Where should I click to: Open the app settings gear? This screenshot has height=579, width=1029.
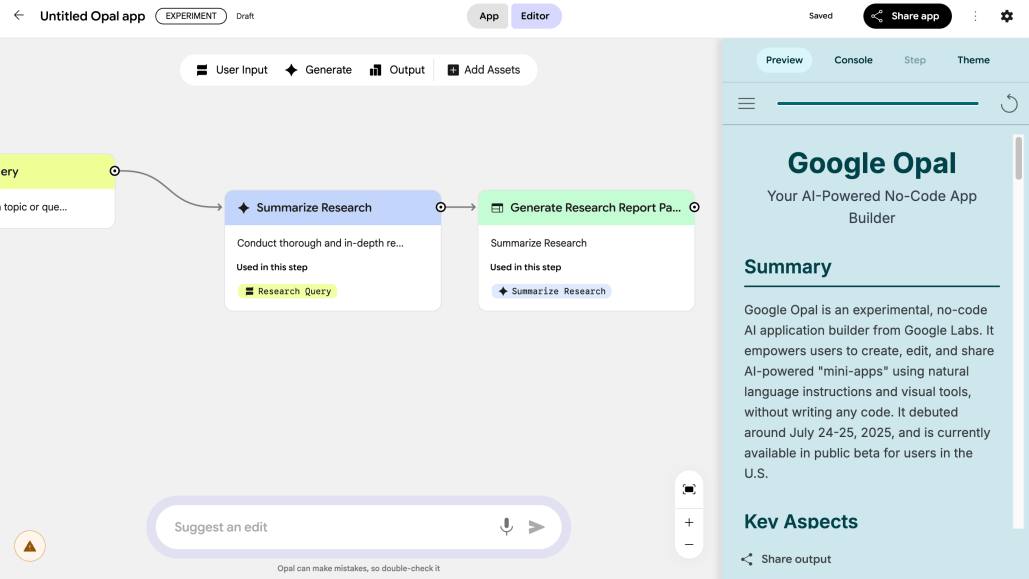pos(1006,15)
